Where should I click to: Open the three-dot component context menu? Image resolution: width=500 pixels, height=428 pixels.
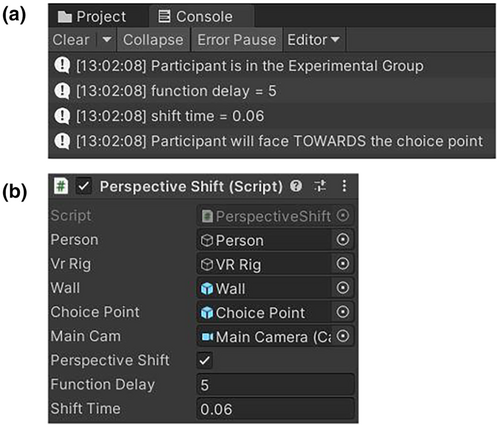coord(344,186)
